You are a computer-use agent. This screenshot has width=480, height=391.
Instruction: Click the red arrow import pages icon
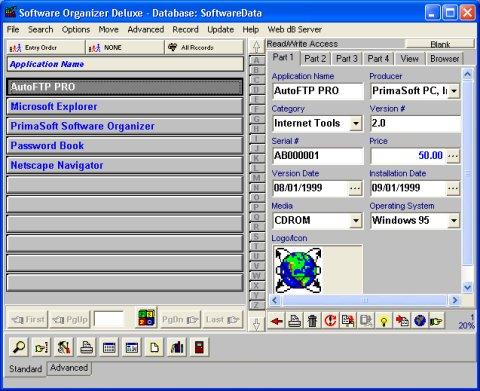(402, 321)
